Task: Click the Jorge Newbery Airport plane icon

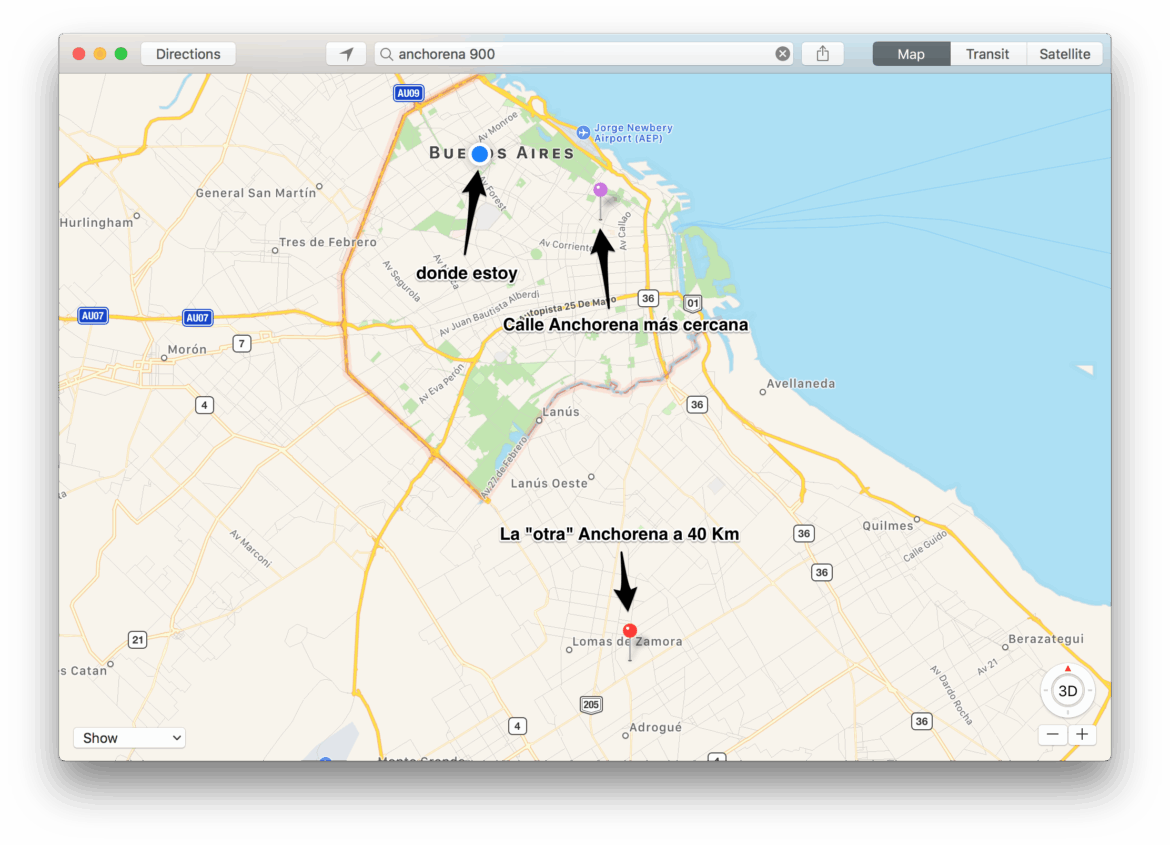Action: click(x=581, y=131)
